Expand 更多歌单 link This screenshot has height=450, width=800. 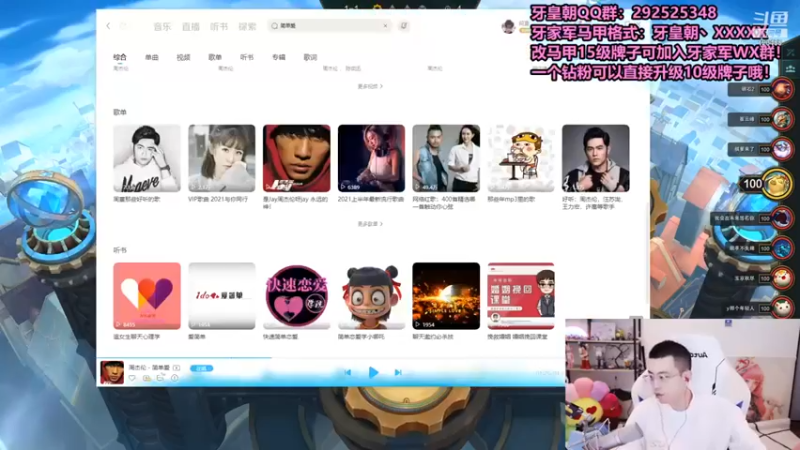(370, 224)
